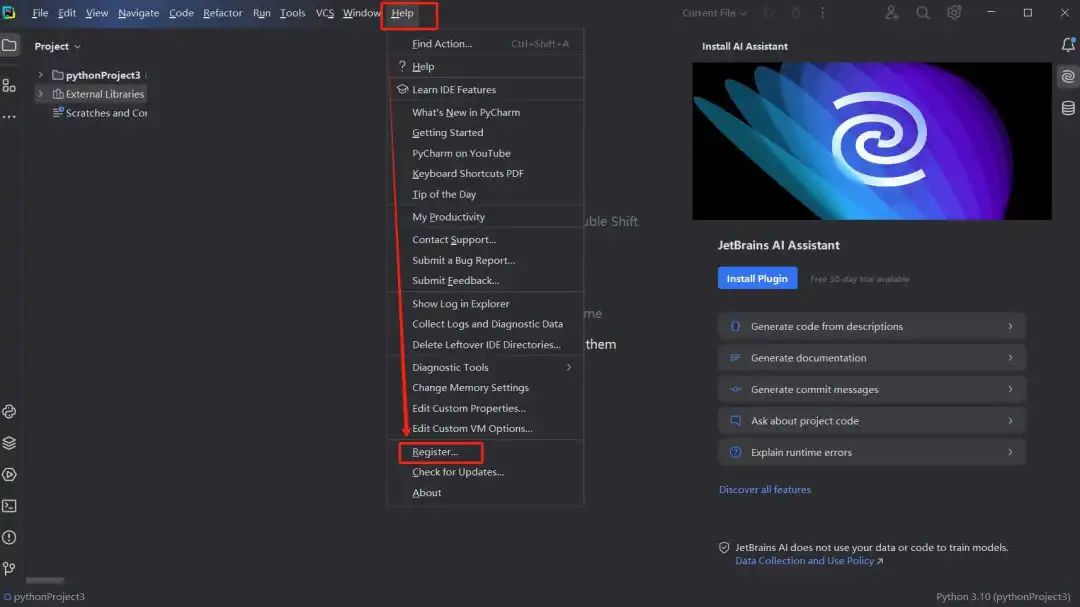The height and width of the screenshot is (607, 1080).
Task: Open the File menu
Action: pyautogui.click(x=40, y=13)
